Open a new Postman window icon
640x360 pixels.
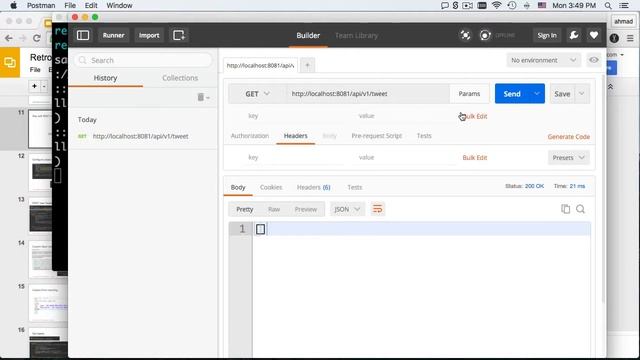click(179, 35)
